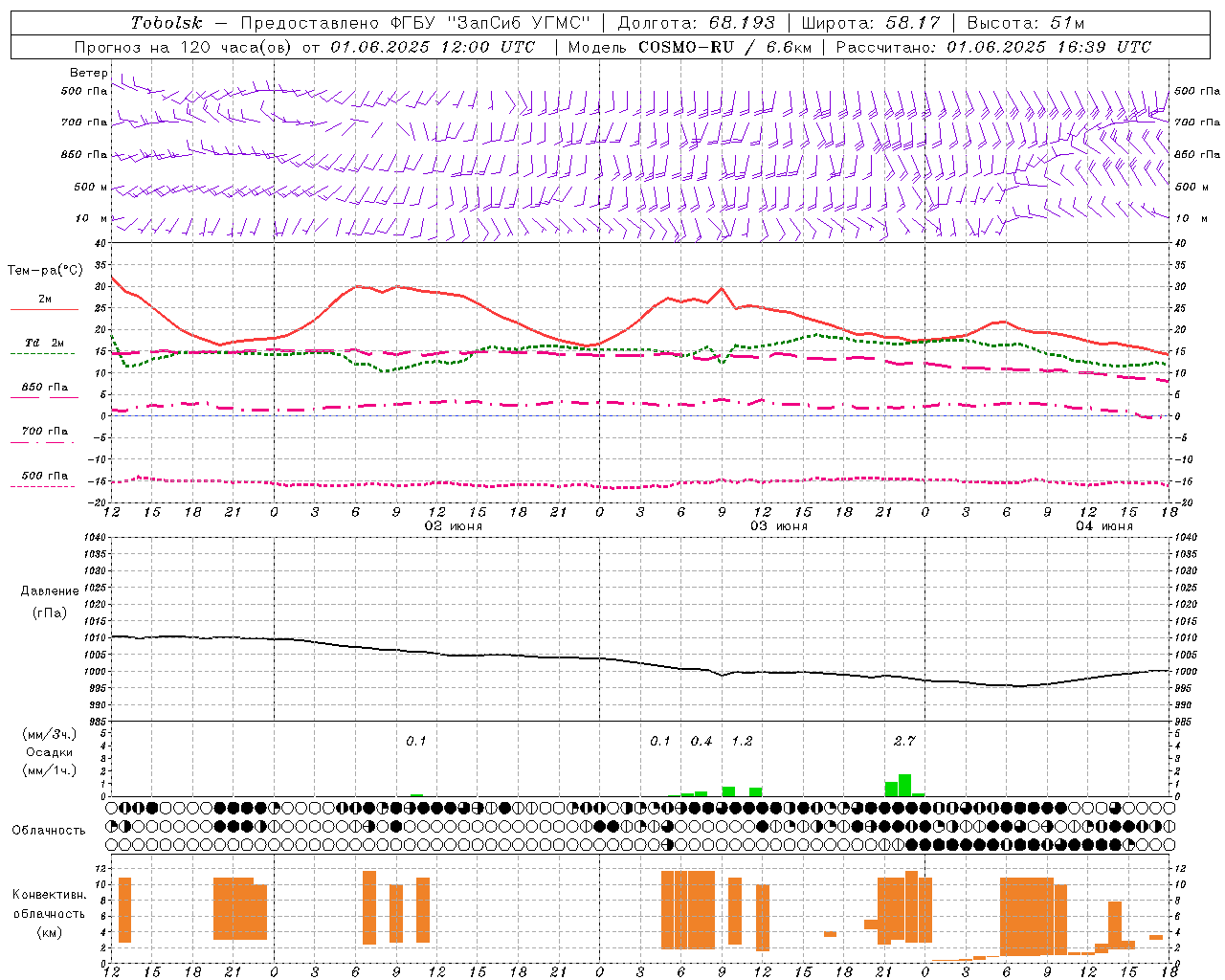This screenshot has width=1225, height=980.
Task: Click the 0.4 precipitation amount label
Action: (x=702, y=741)
